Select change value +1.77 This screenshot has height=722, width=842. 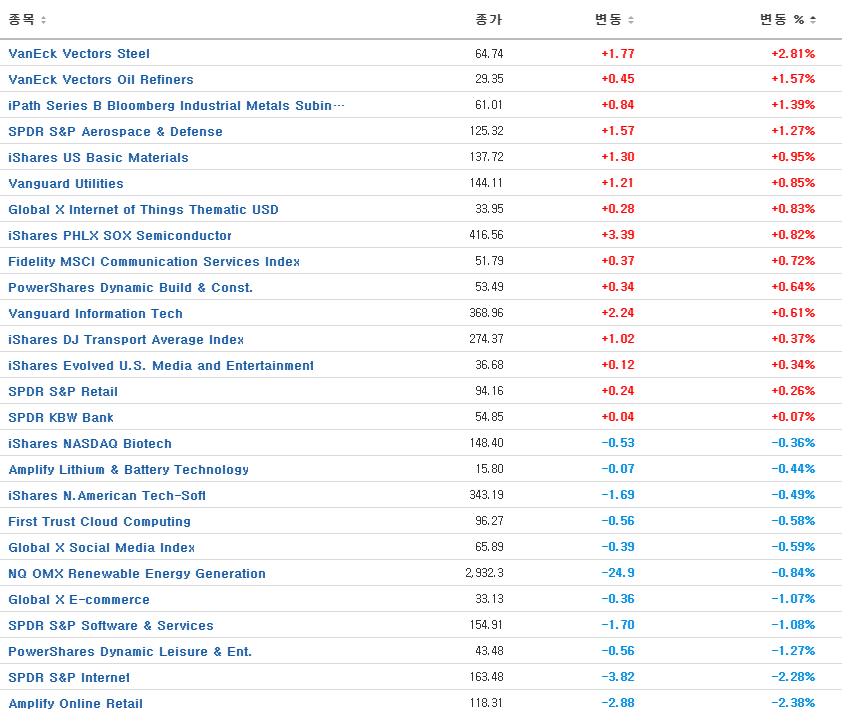[x=618, y=54]
